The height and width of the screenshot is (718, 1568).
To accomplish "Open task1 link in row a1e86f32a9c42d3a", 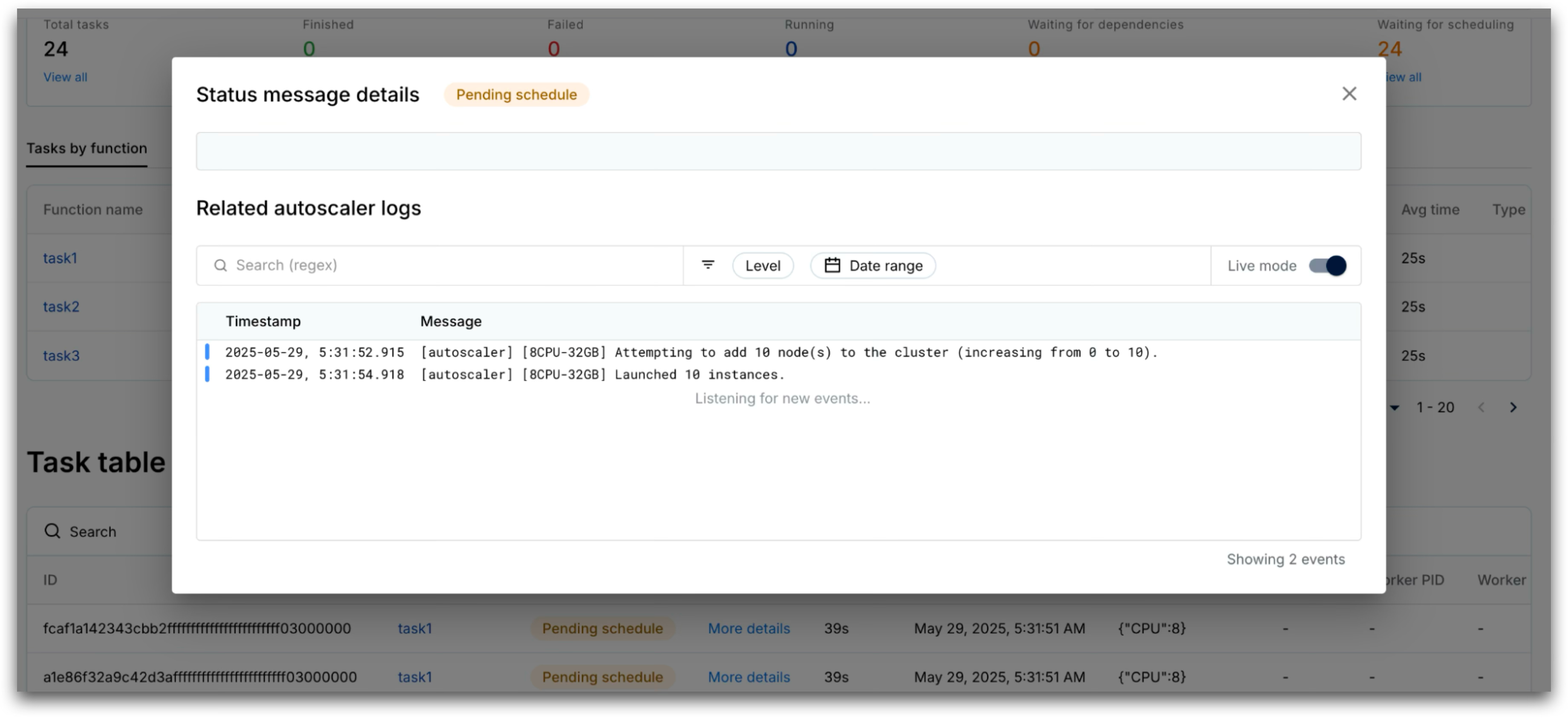I will coord(415,677).
